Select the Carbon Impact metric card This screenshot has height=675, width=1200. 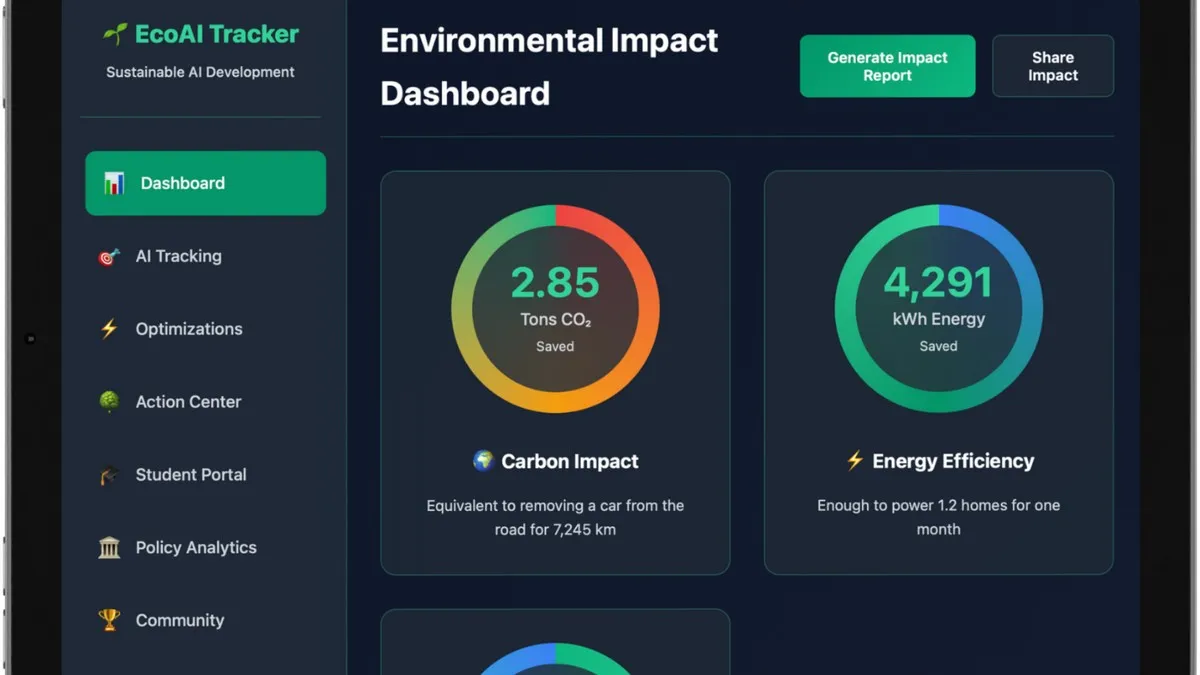(x=555, y=372)
